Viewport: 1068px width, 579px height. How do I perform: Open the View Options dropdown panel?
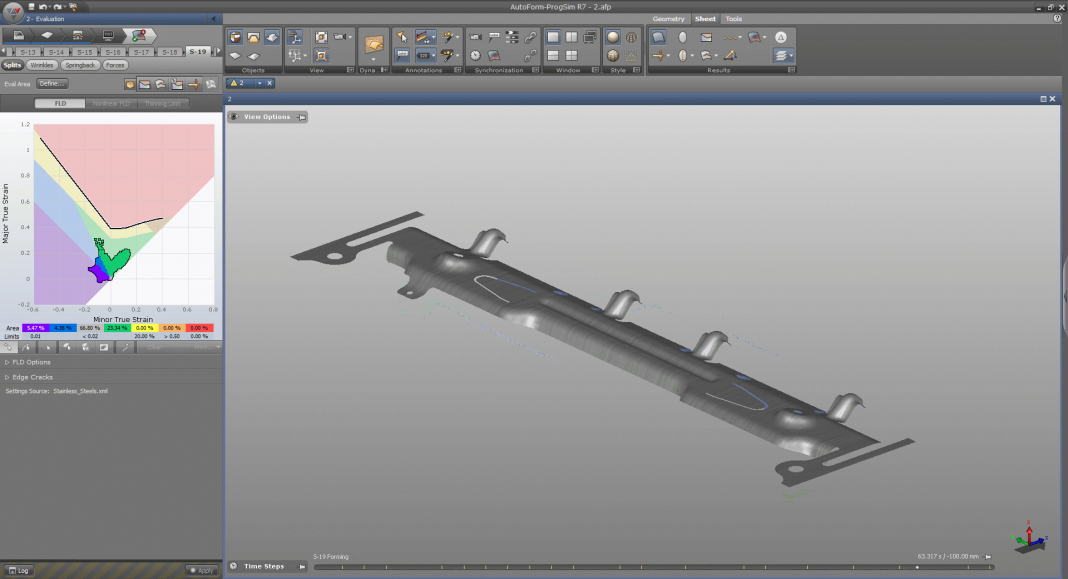click(267, 117)
